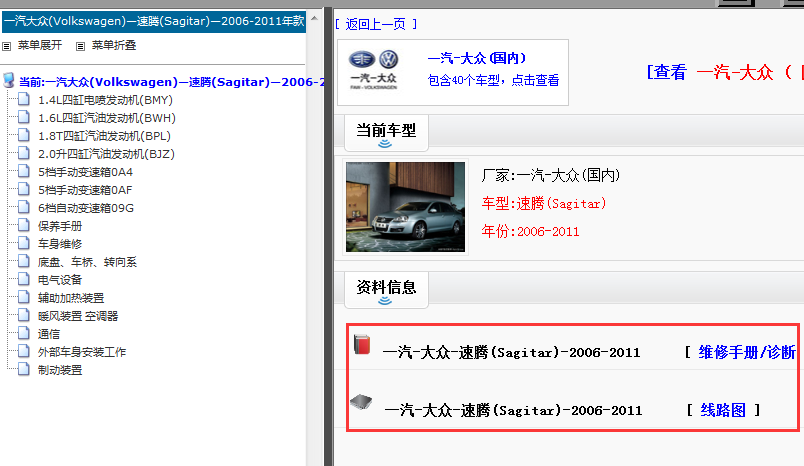Click the red book repair manual icon
This screenshot has width=804, height=466.
362,345
